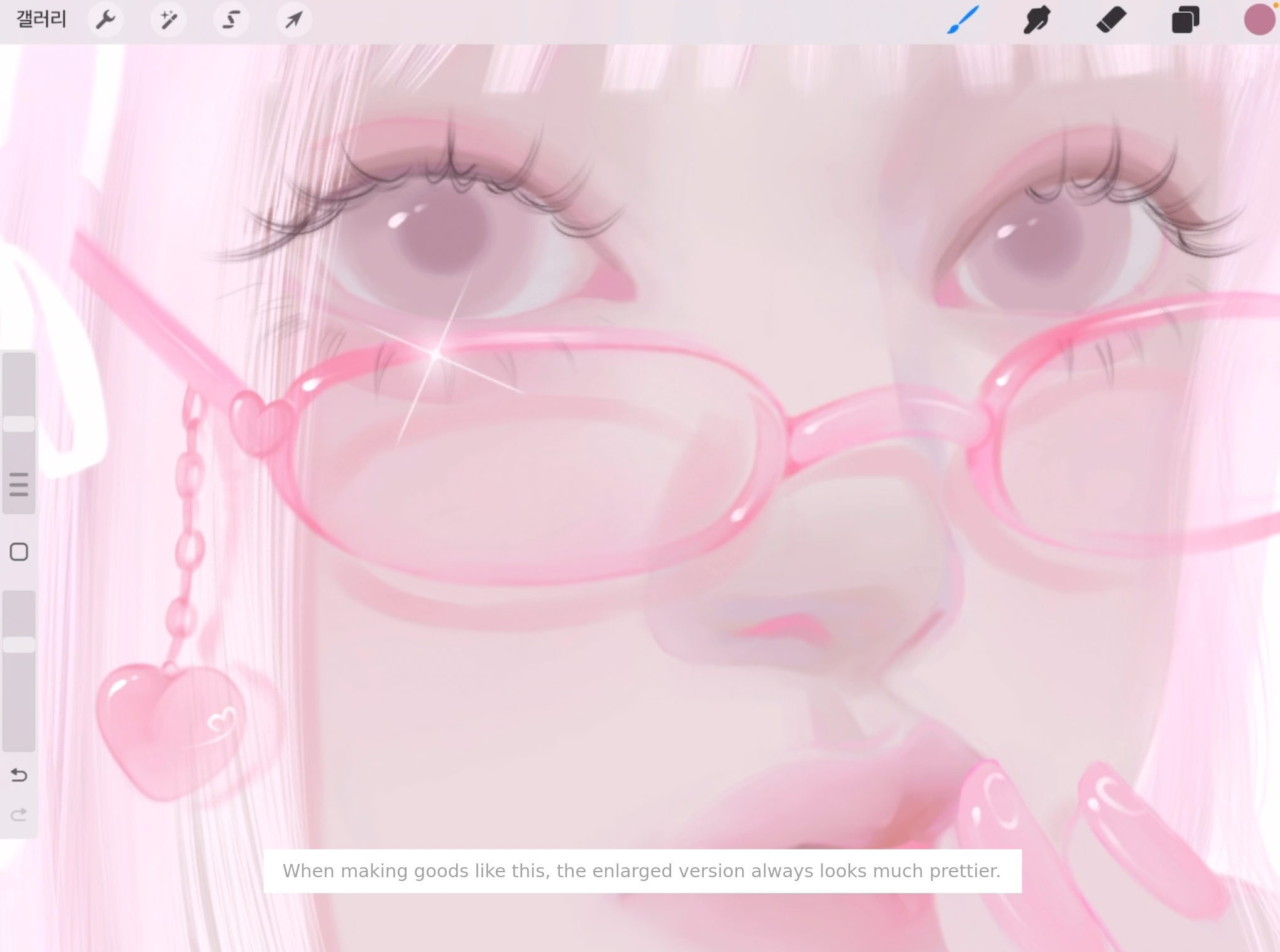Open the Actions wrench menu
Screen dimensions: 1280x952
[x=106, y=19]
